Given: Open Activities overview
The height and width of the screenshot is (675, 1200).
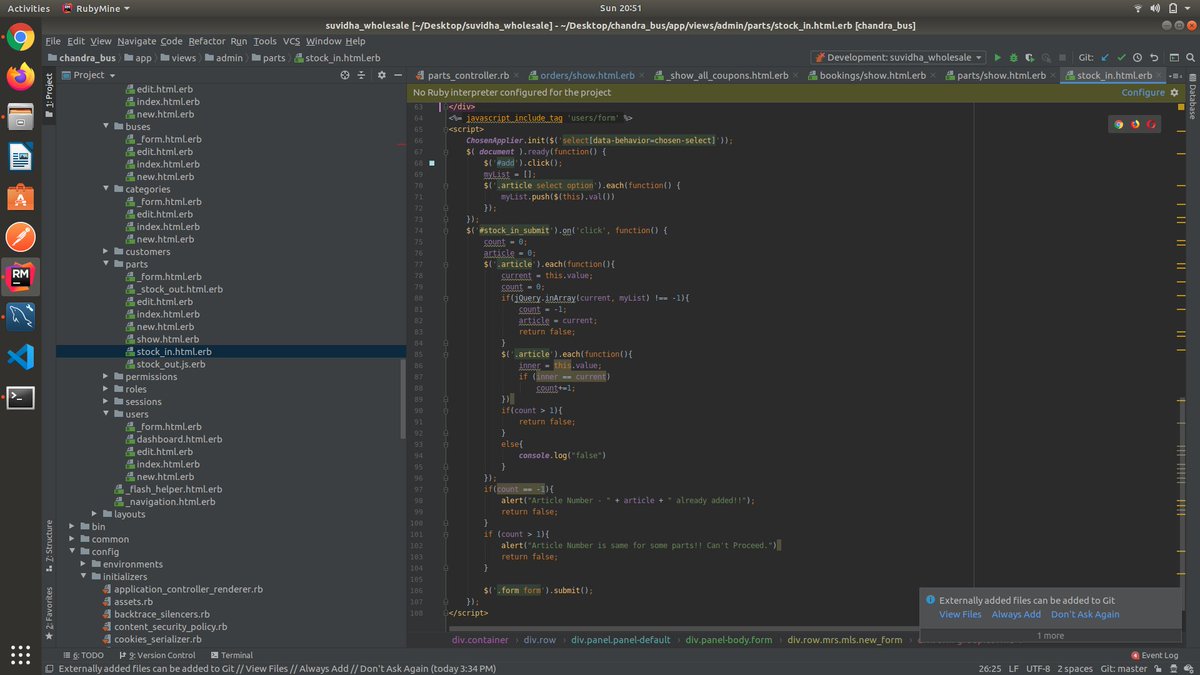Looking at the screenshot, I should pyautogui.click(x=28, y=8).
